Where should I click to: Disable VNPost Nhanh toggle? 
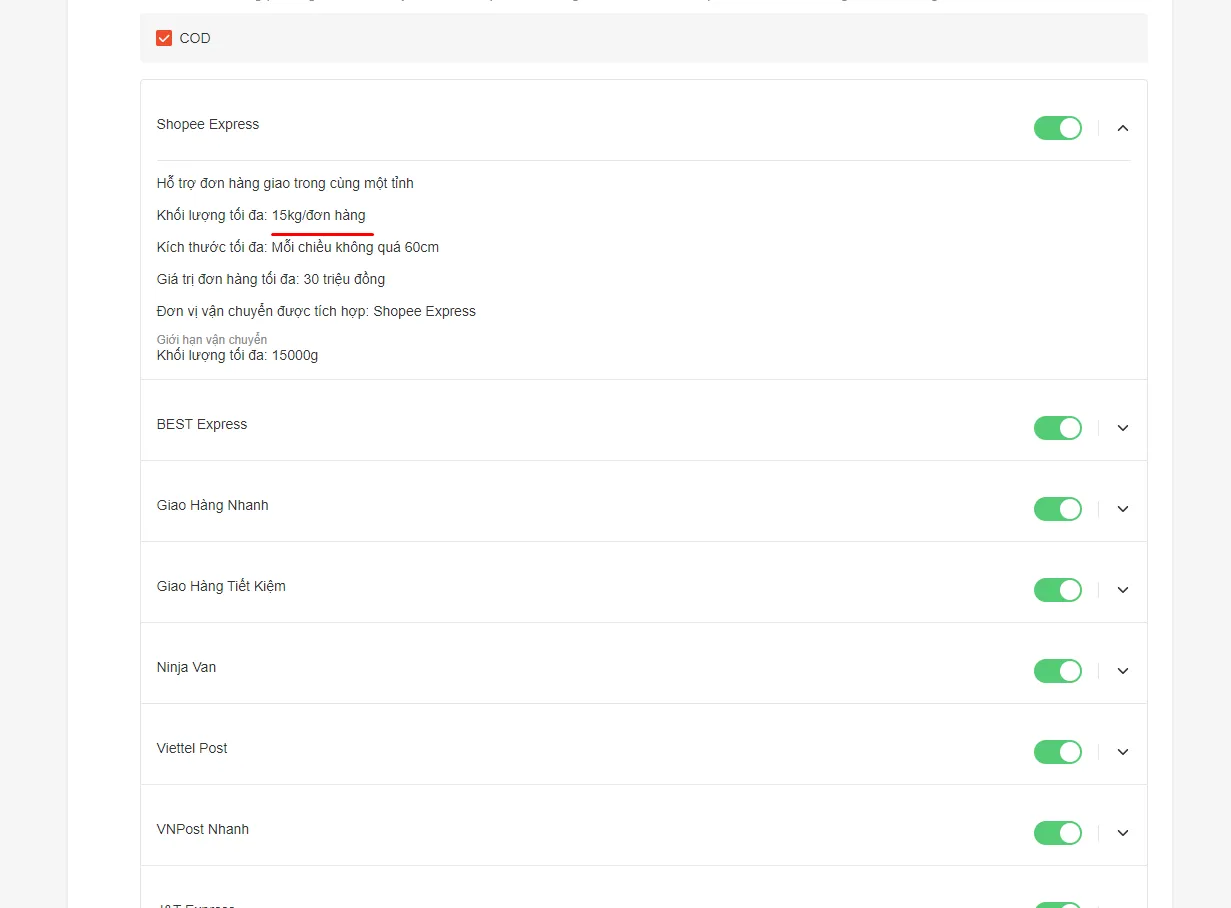pyautogui.click(x=1058, y=833)
